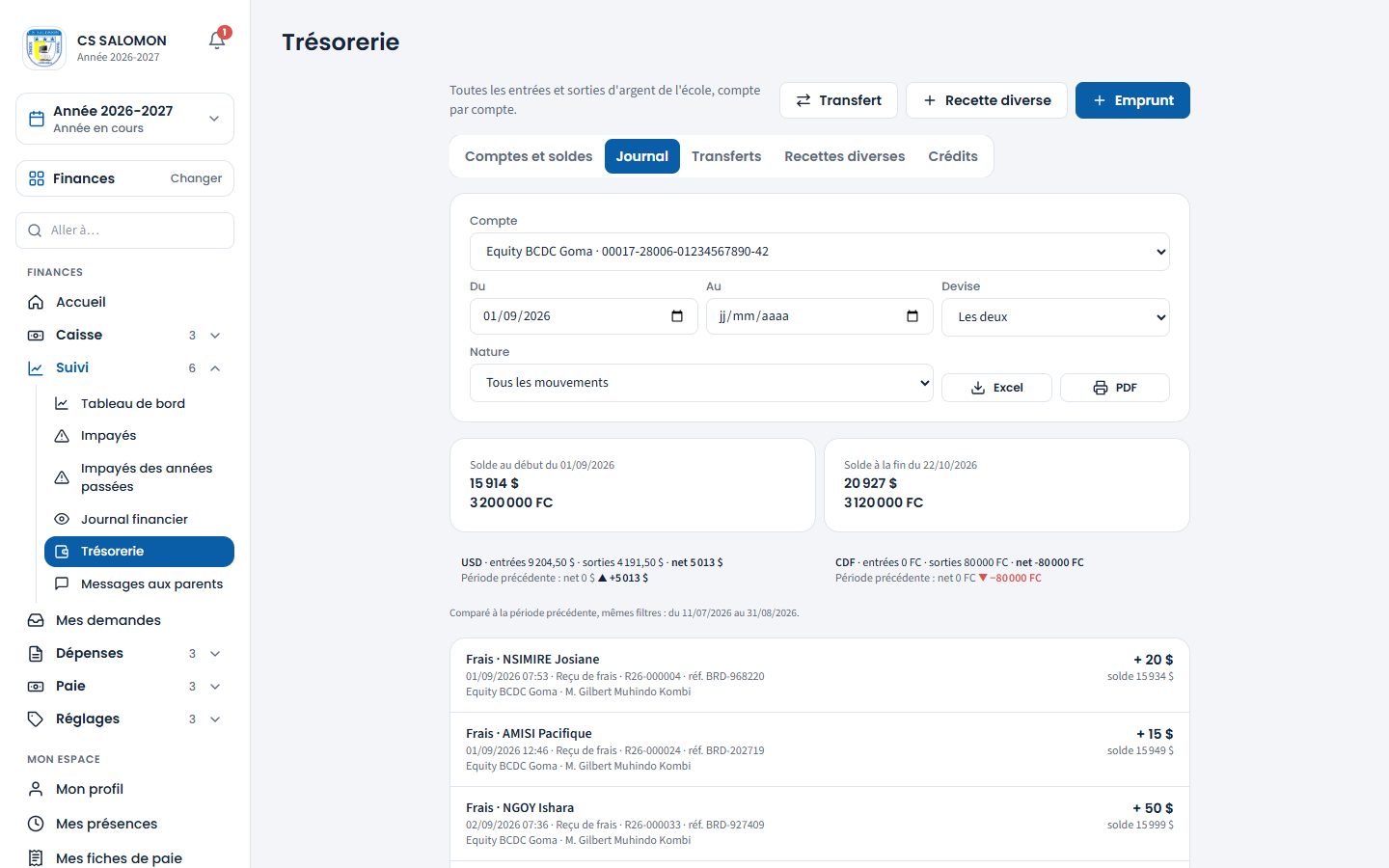Click the Aller à search field
This screenshot has width=1389, height=868.
(x=124, y=231)
